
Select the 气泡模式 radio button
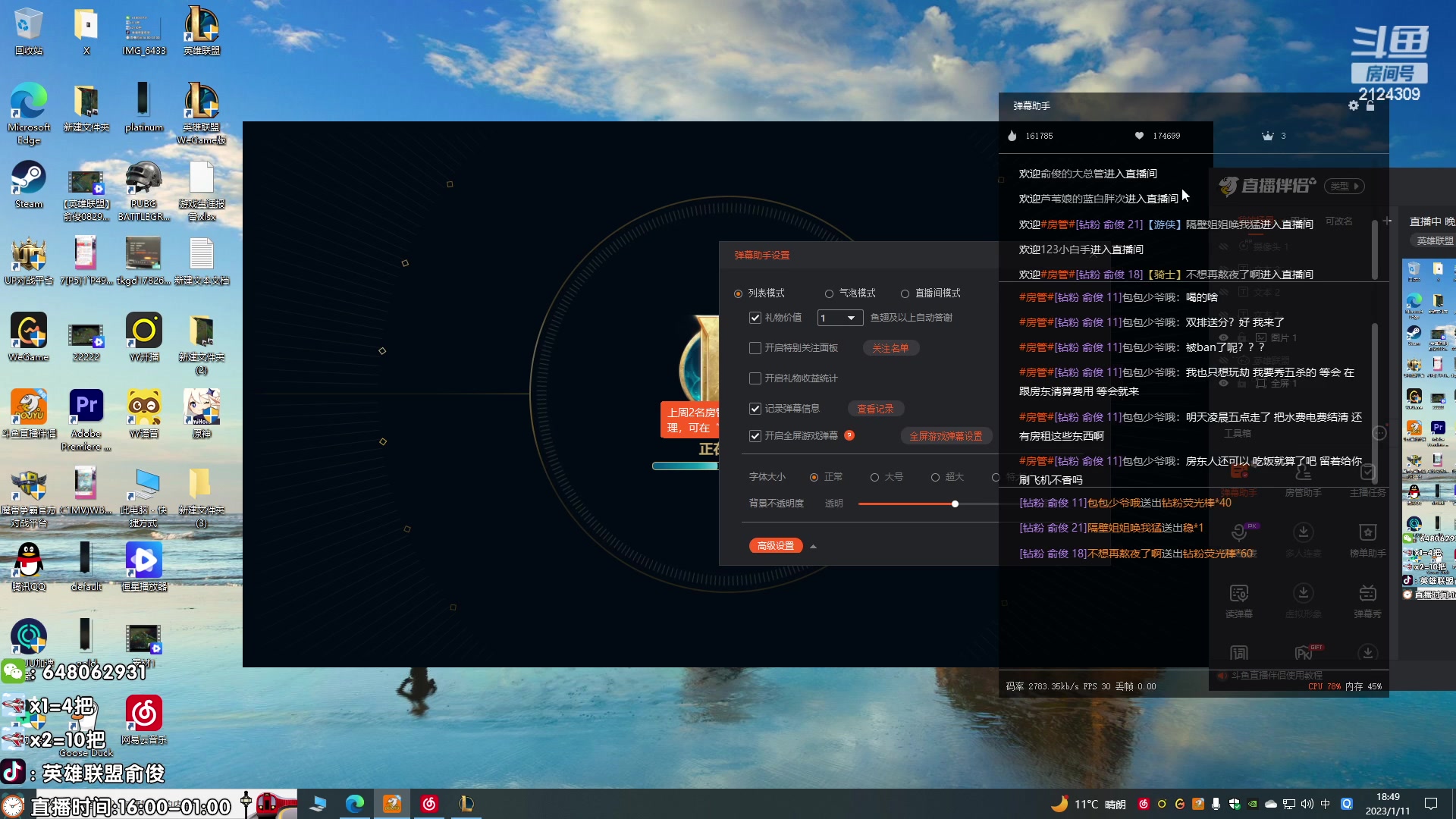point(829,293)
